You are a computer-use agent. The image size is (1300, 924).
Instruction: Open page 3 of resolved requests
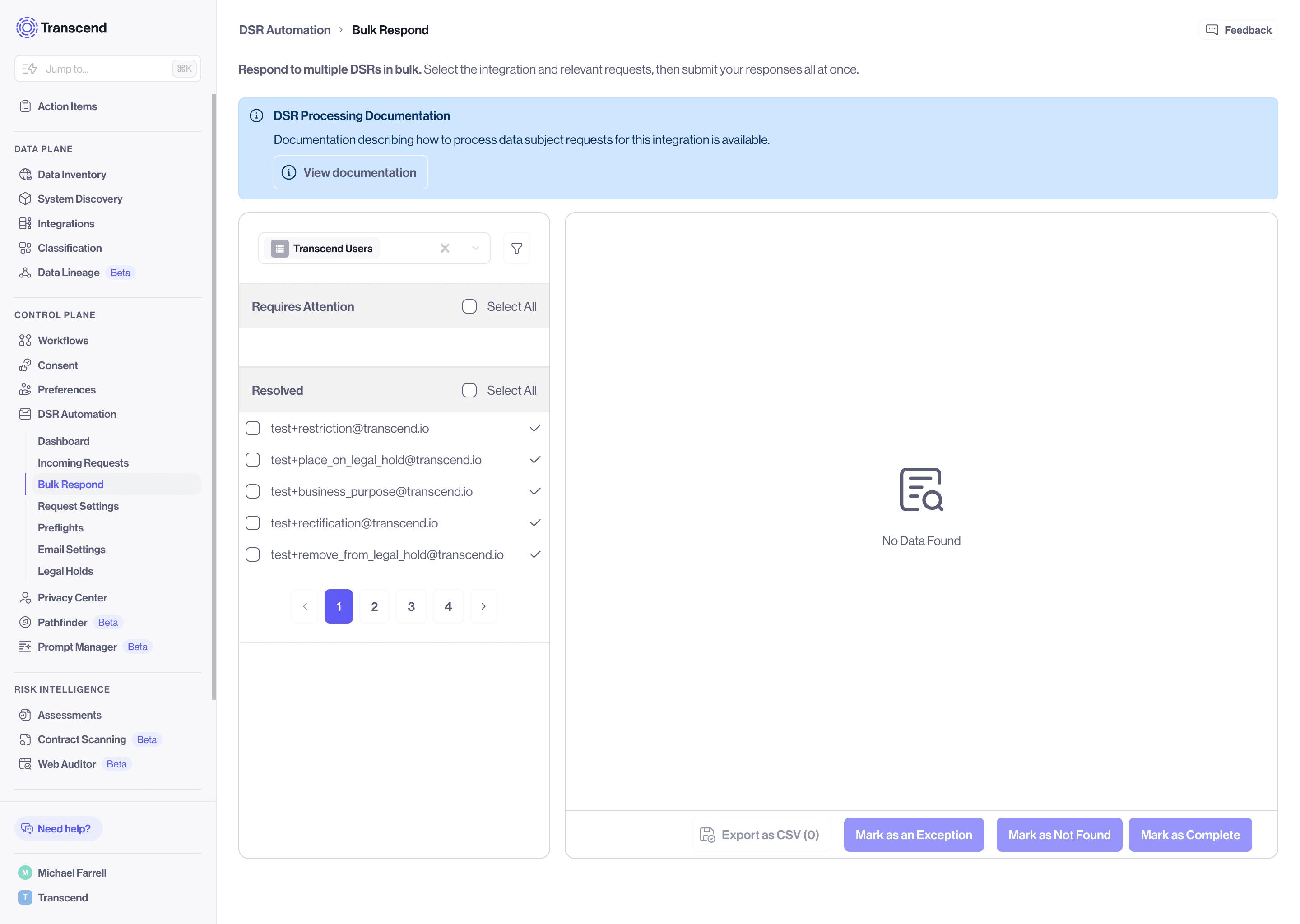(411, 606)
